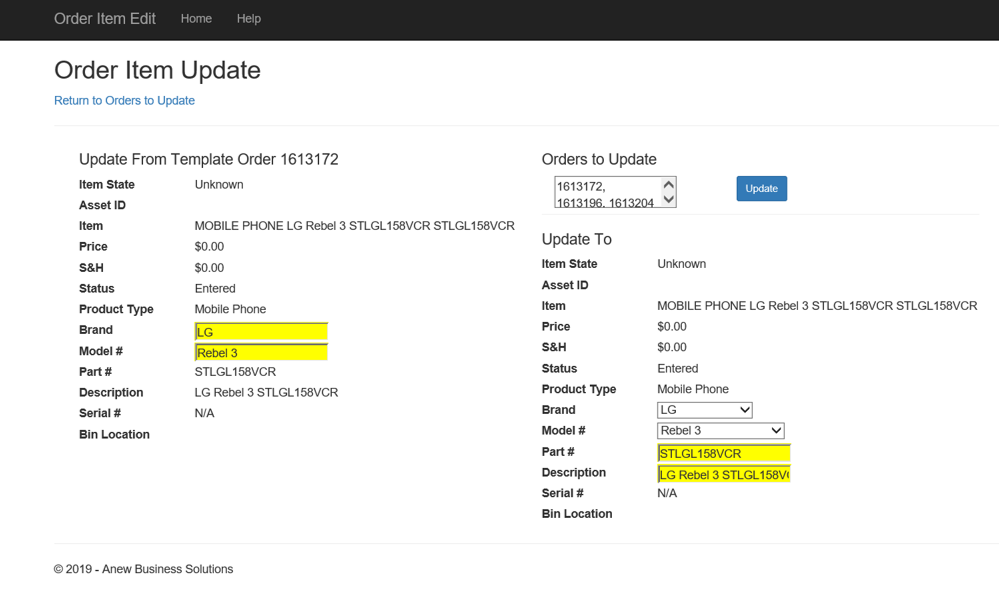Click the yellow Brand field in template order
Image resolution: width=999 pixels, height=590 pixels.
[261, 332]
